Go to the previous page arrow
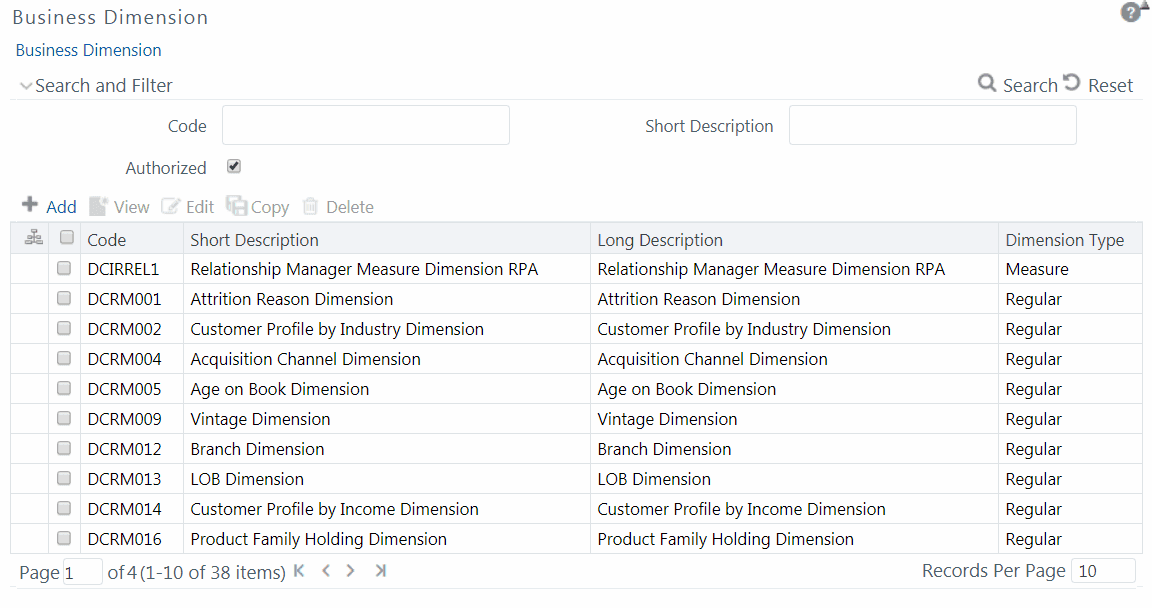Image resolution: width=1152 pixels, height=608 pixels. point(325,571)
